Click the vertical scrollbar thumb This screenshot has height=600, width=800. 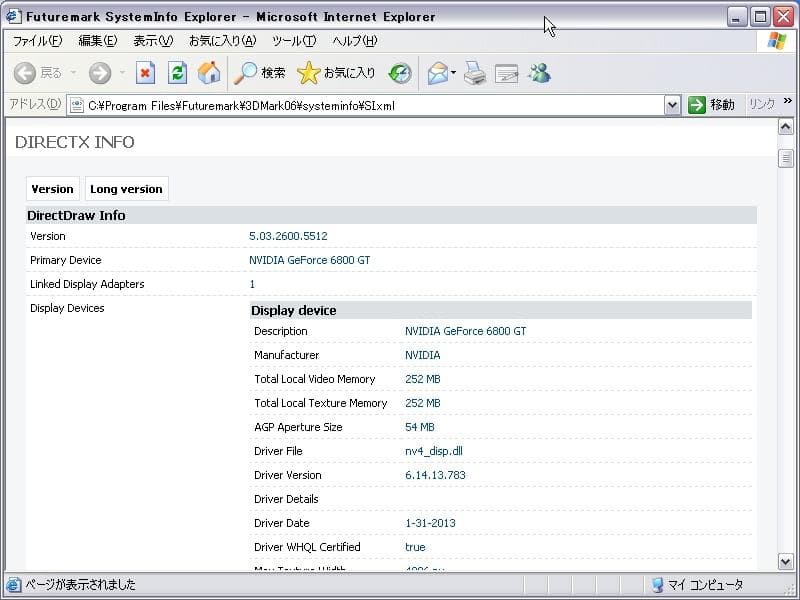(x=787, y=159)
